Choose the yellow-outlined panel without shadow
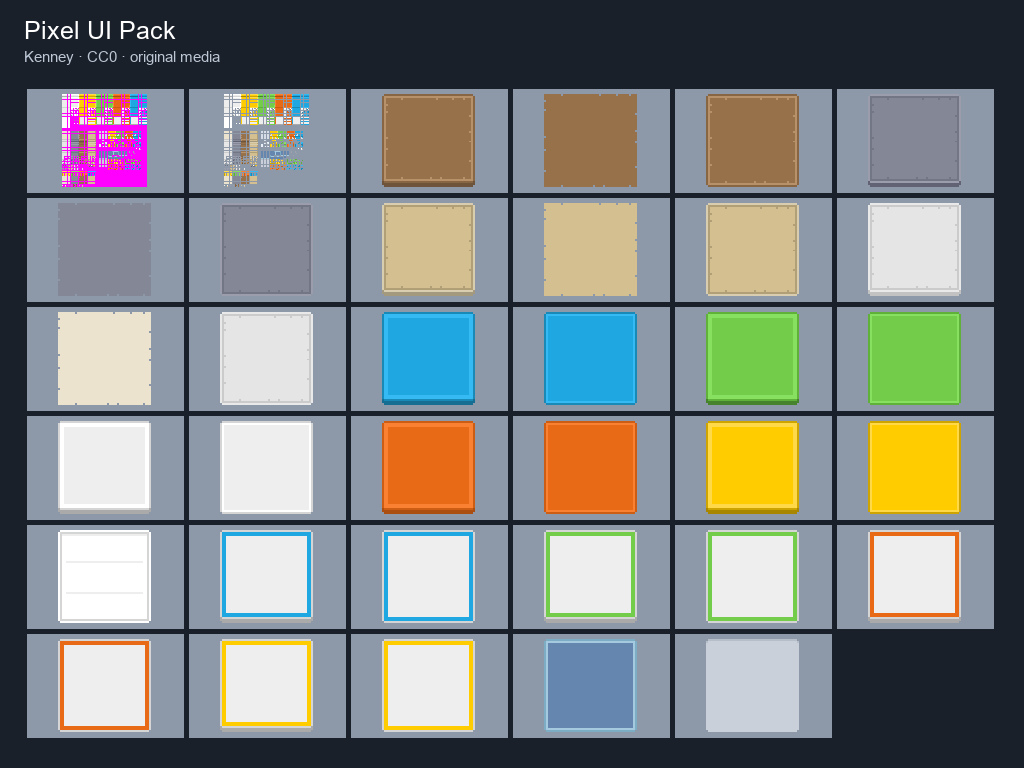Image resolution: width=1024 pixels, height=768 pixels. pos(428,686)
